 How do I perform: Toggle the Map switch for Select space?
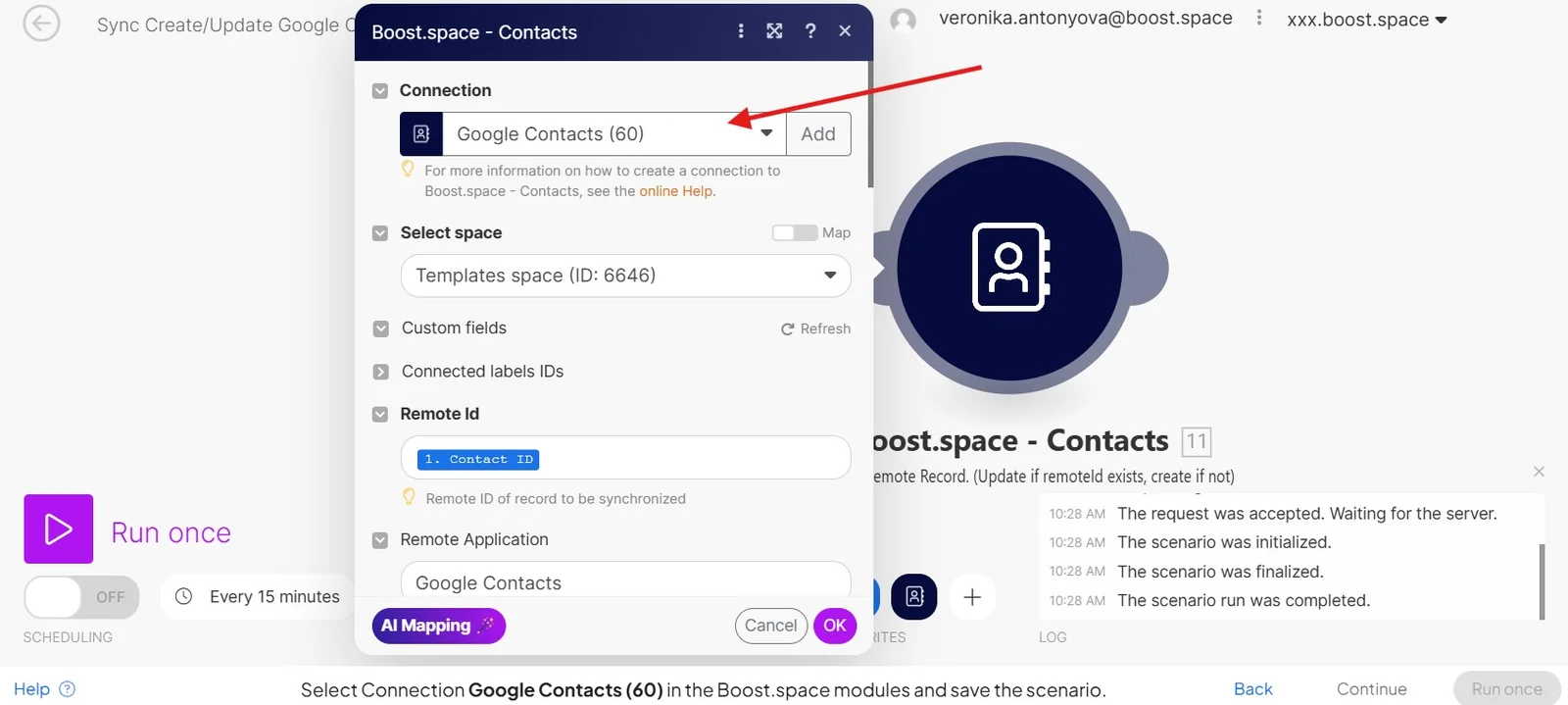click(795, 232)
